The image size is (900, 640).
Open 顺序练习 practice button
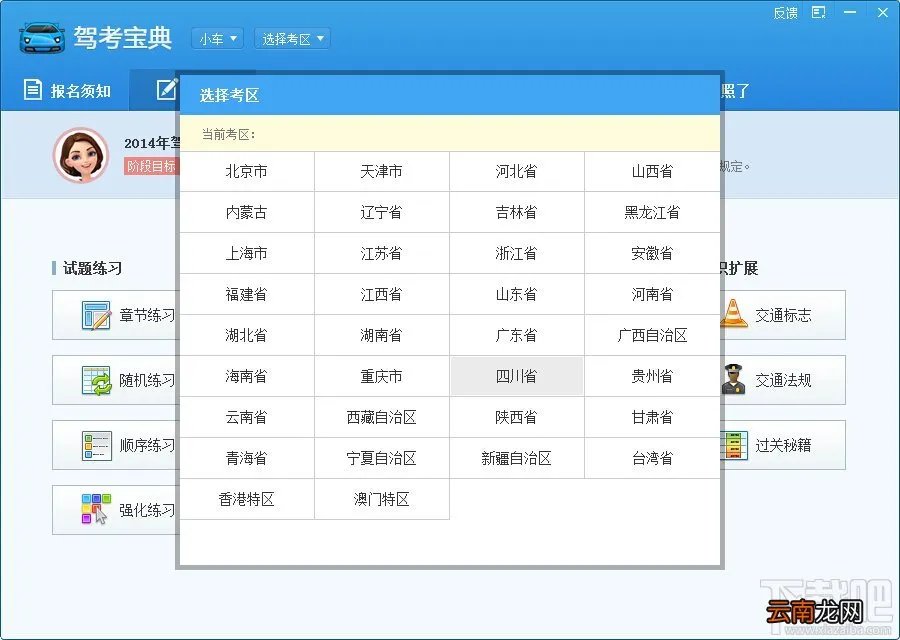point(116,445)
